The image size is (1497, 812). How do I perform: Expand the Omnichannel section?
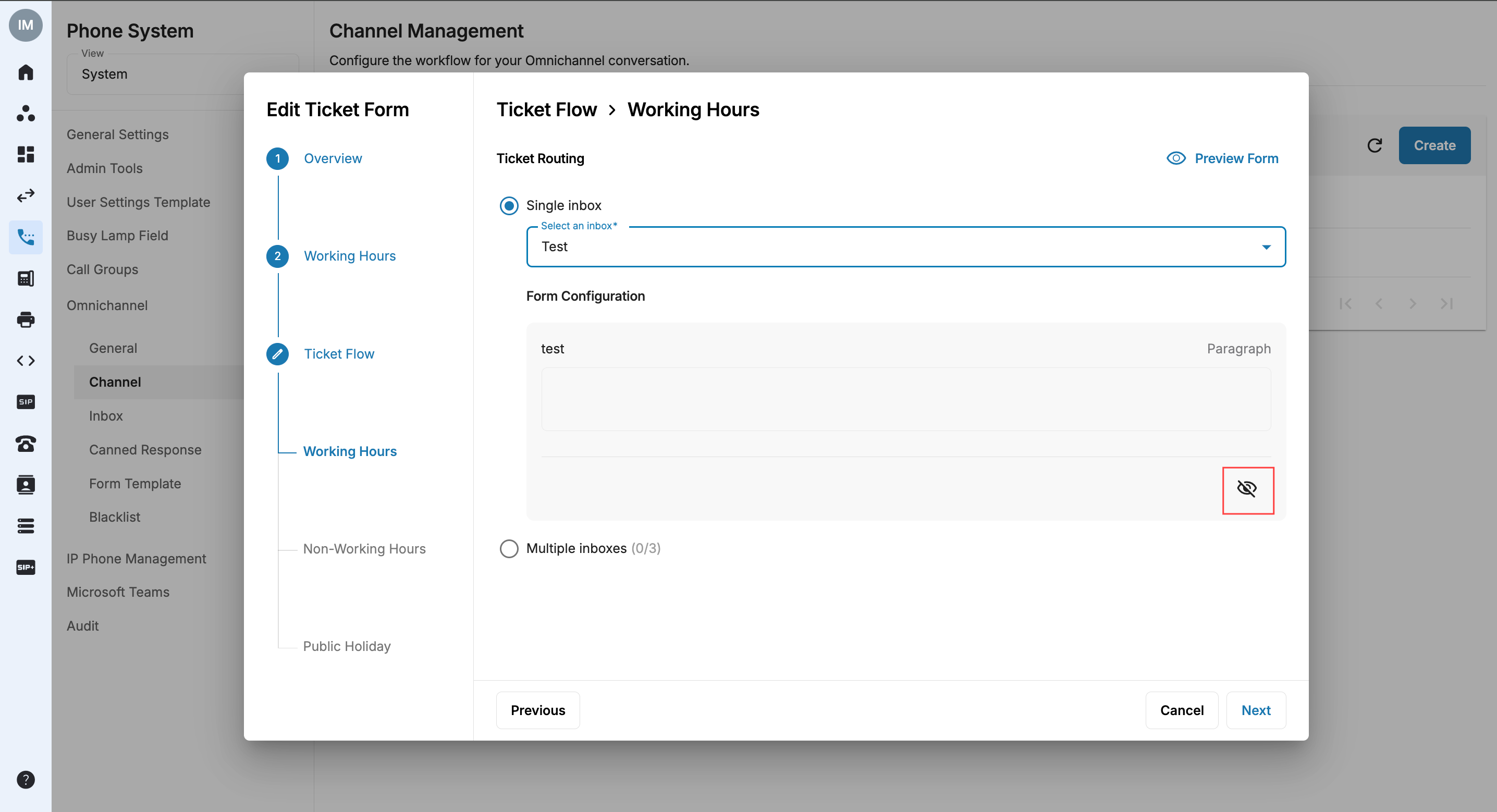pos(107,305)
